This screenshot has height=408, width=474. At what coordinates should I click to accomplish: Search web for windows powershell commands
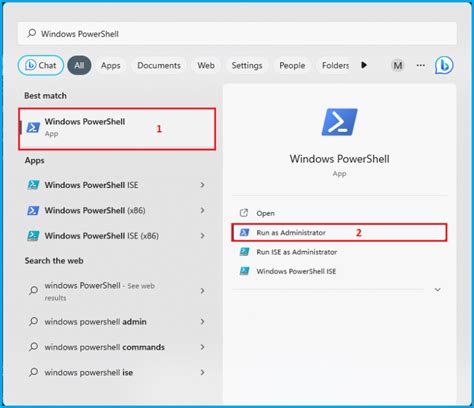point(117,347)
